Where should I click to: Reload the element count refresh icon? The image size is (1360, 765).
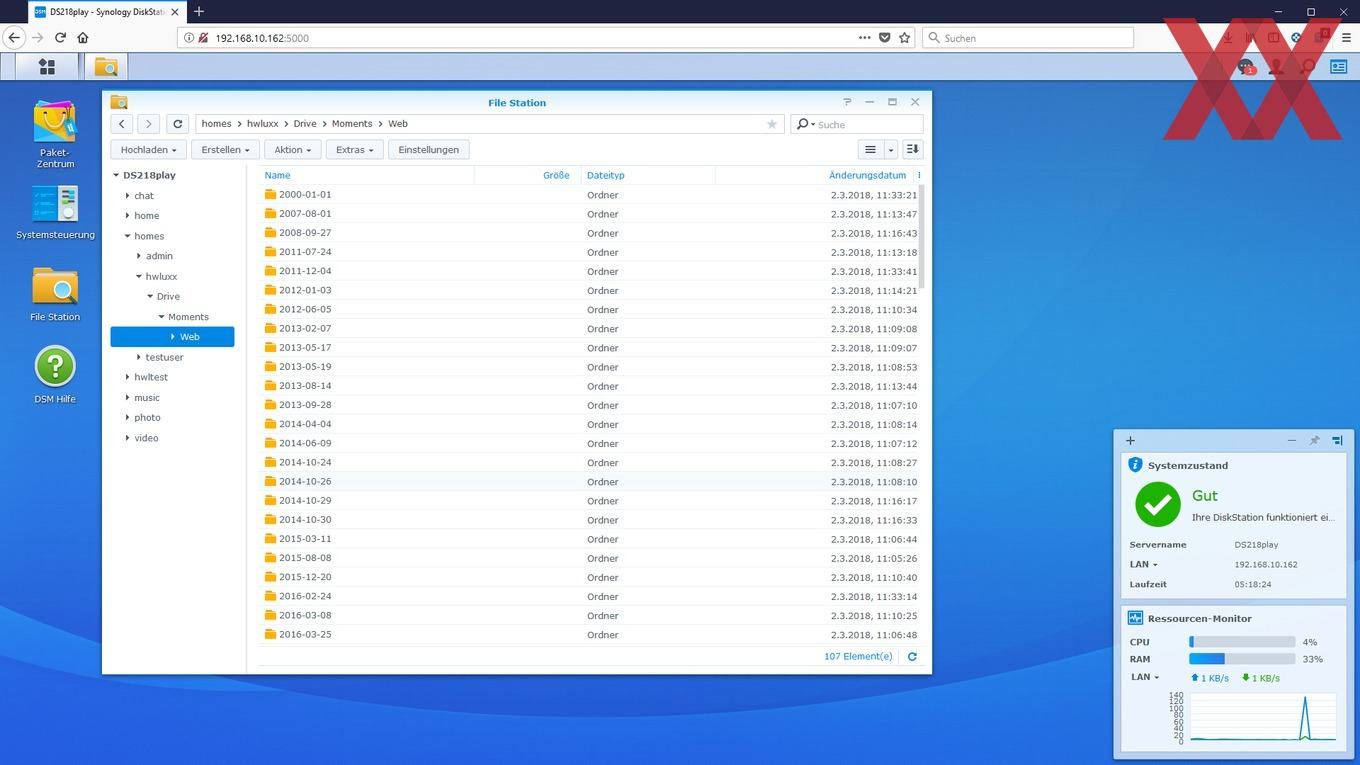(x=912, y=657)
